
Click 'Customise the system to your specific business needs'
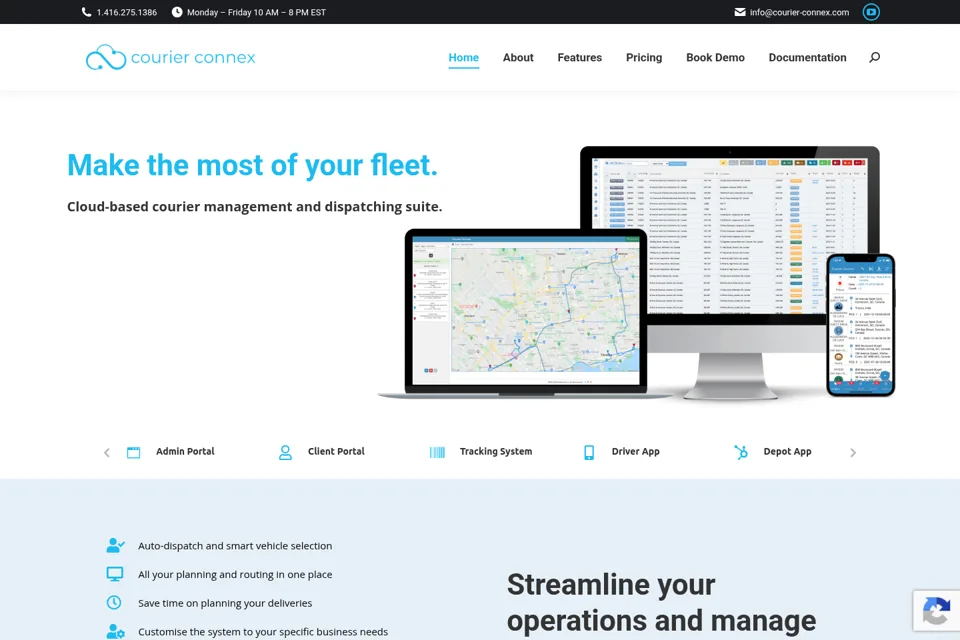263,631
